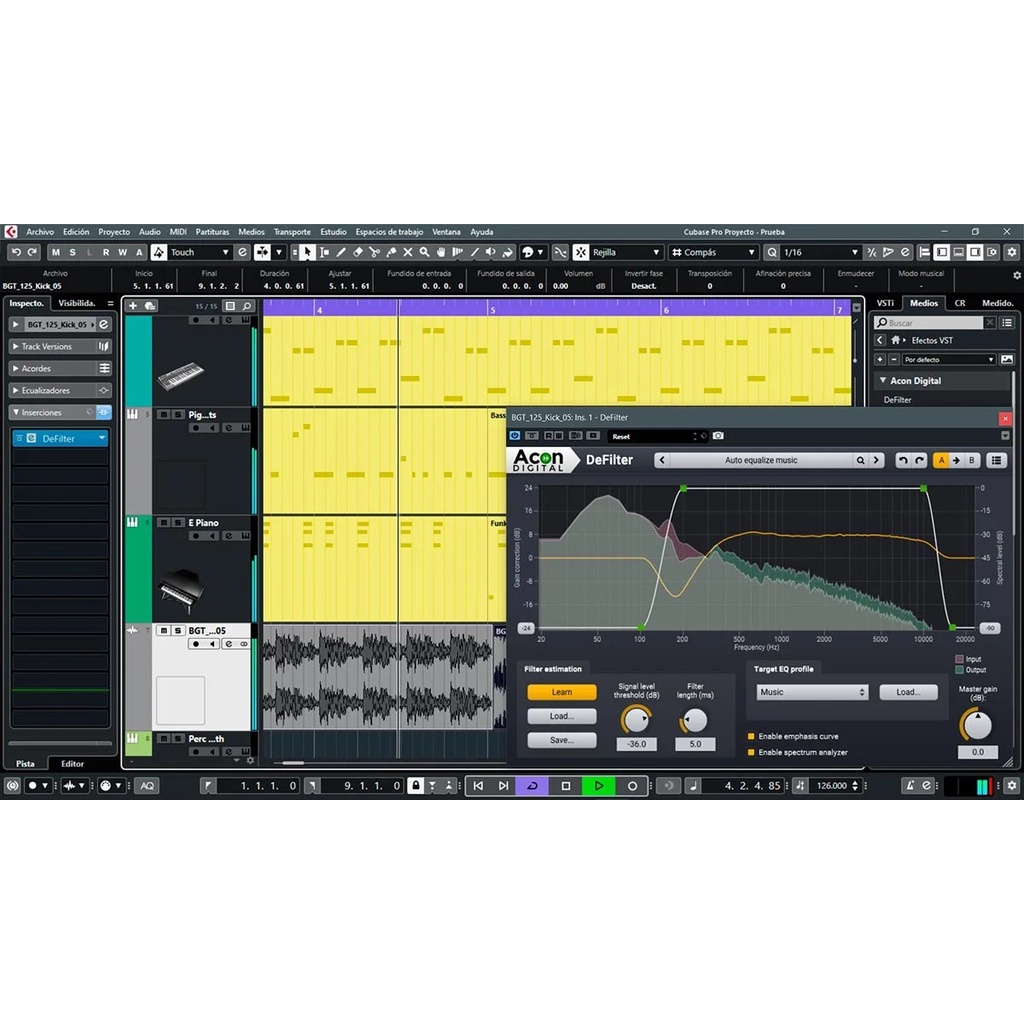Viewport: 1024px width, 1024px height.
Task: Toggle the purple Cycle loop button
Action: click(532, 786)
